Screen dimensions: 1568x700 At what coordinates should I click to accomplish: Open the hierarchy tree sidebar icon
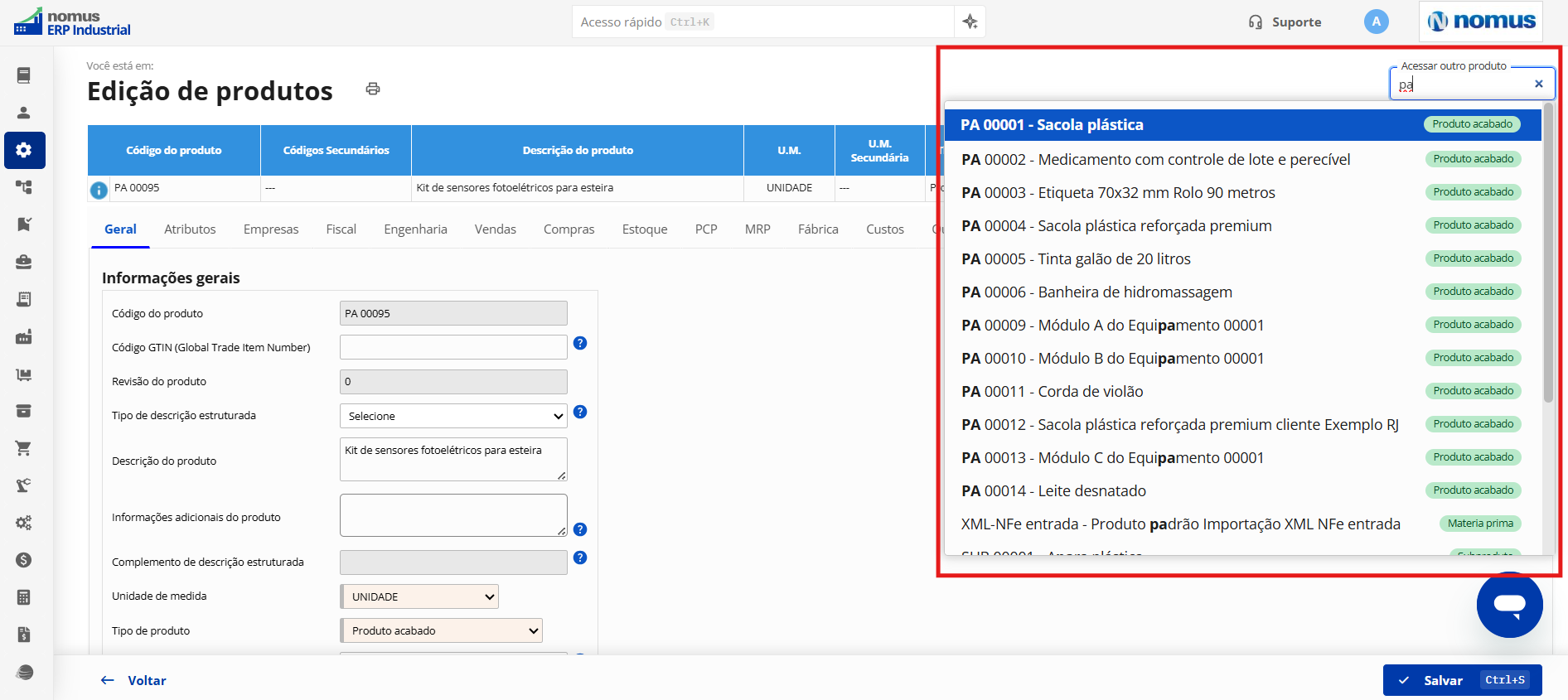pos(24,187)
